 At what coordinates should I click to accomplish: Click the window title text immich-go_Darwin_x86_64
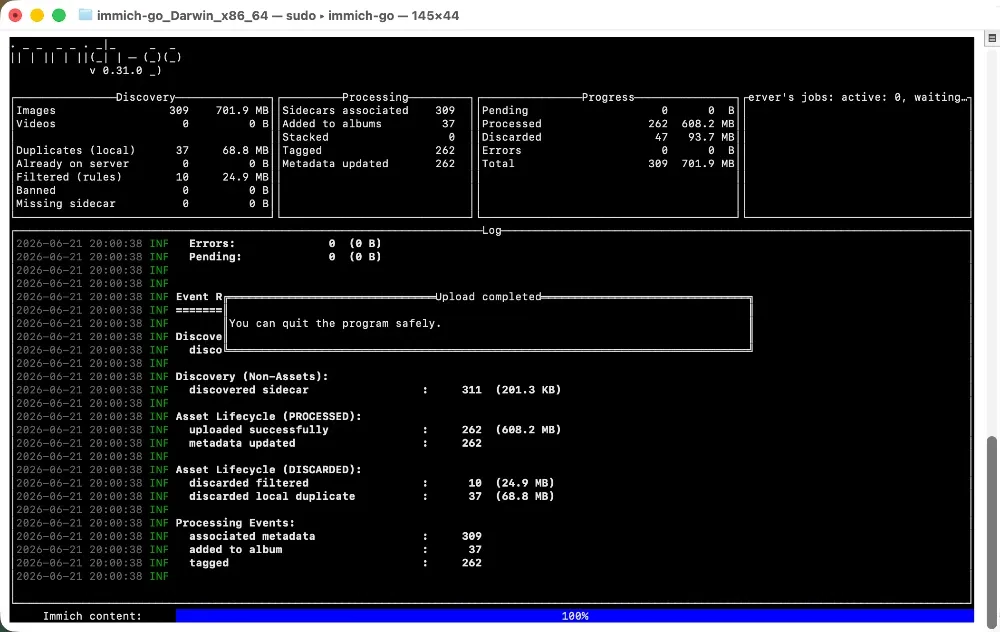pyautogui.click(x=182, y=15)
